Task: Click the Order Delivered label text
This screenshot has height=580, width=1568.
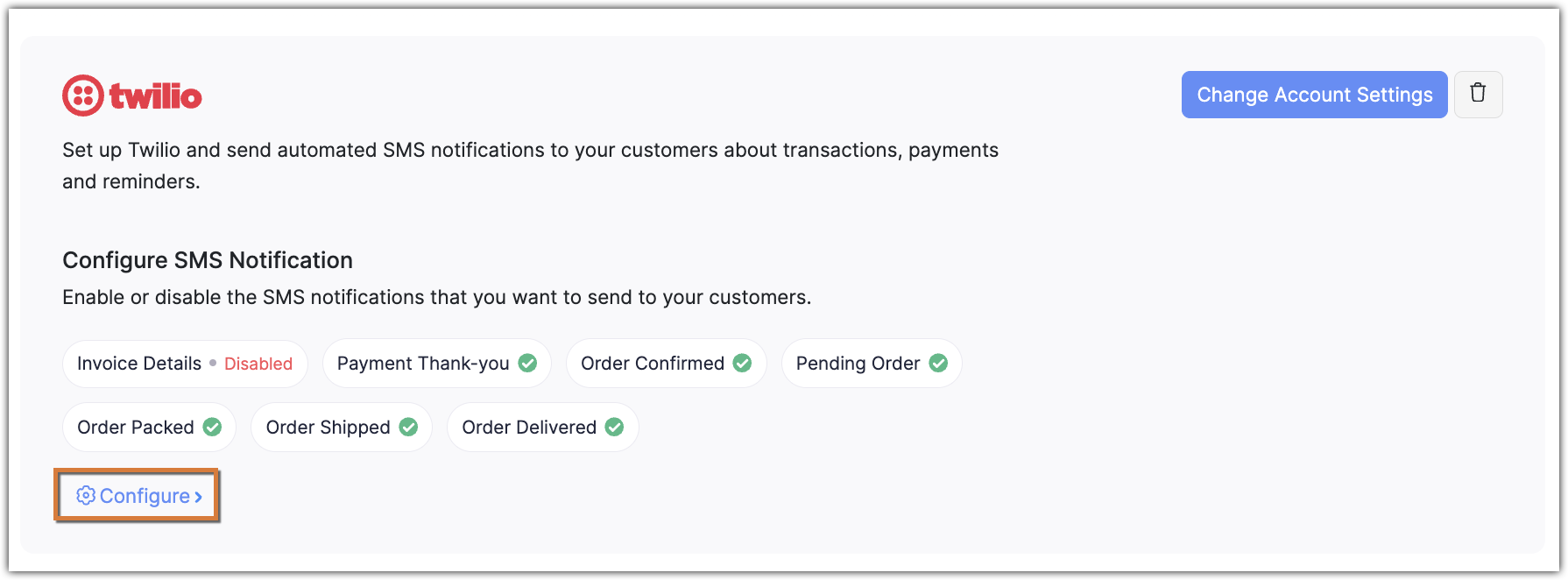Action: [x=529, y=428]
